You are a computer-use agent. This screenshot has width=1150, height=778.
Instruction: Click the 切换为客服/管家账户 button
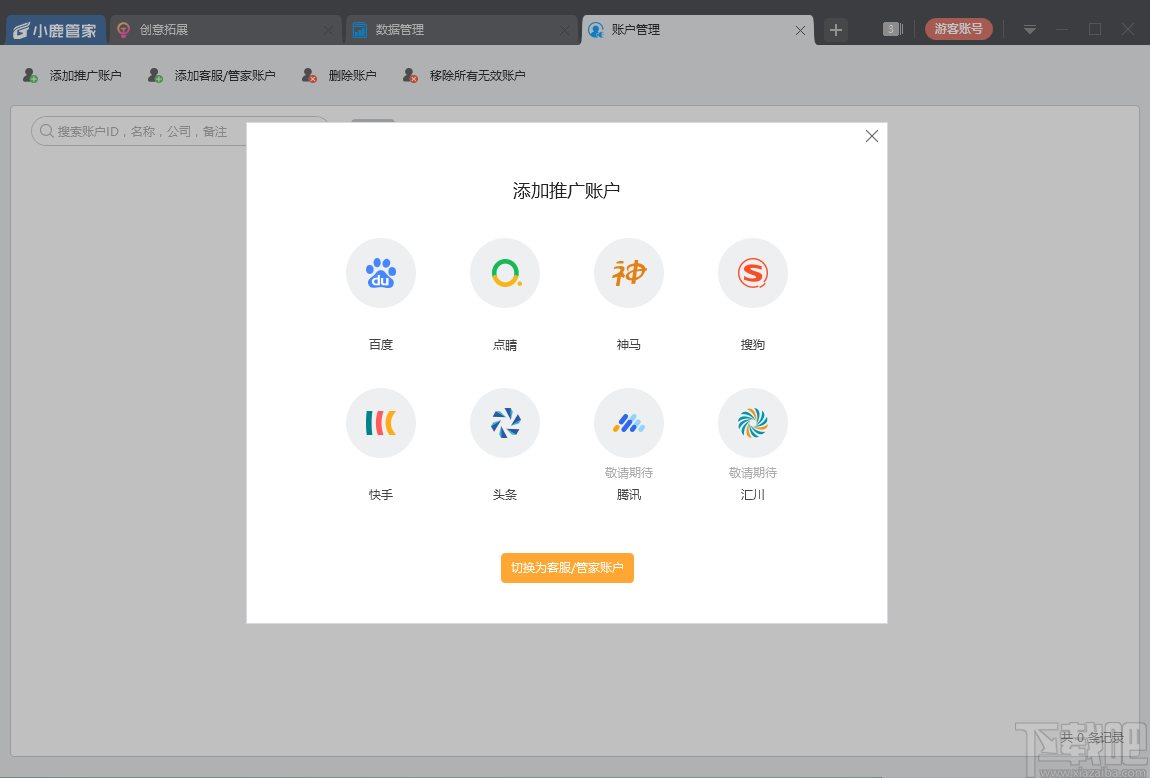pyautogui.click(x=567, y=567)
